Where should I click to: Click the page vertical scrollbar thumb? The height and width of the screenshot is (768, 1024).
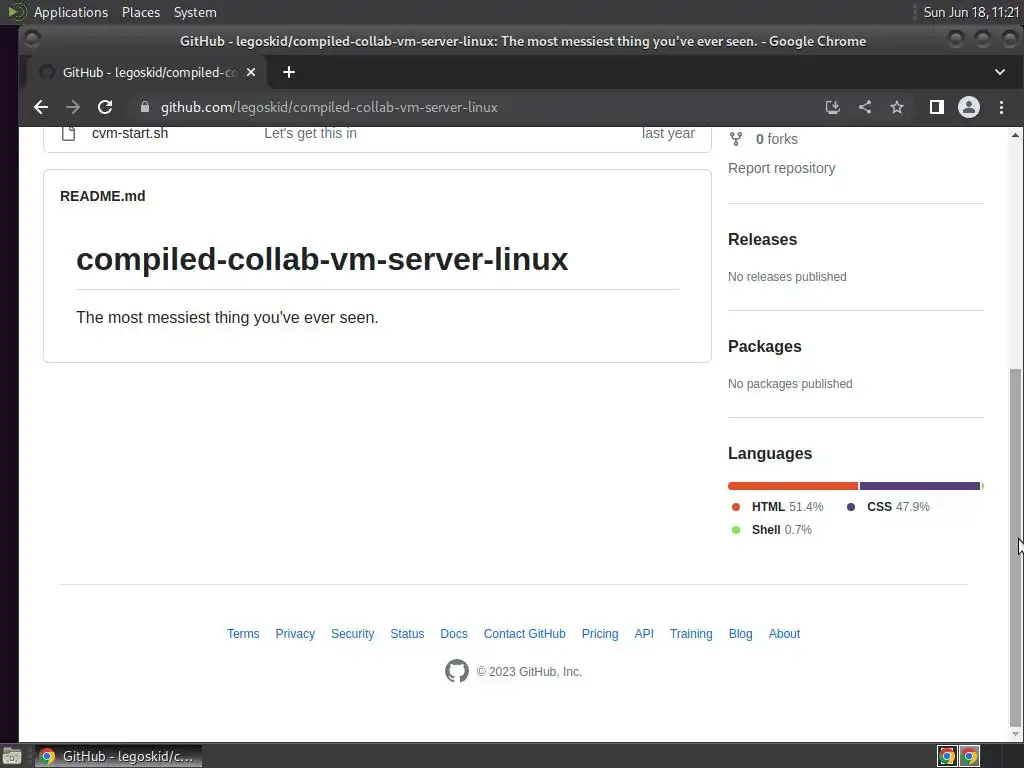click(x=1015, y=547)
